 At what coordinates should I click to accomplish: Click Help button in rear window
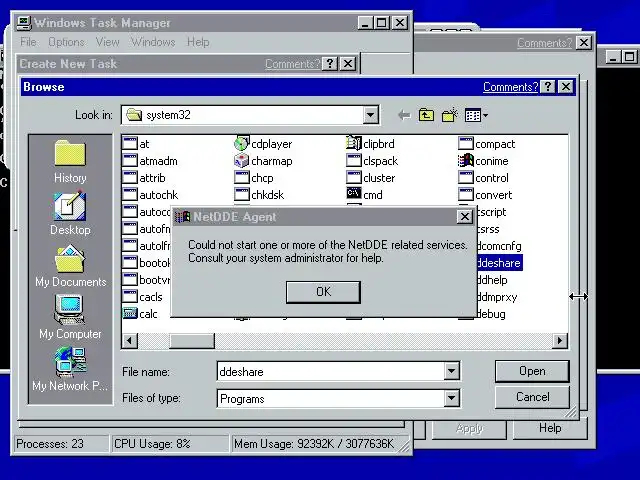550,428
